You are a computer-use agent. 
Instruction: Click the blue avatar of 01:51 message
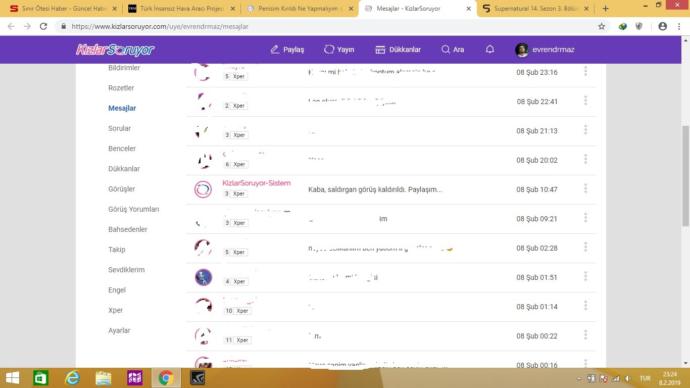pyautogui.click(x=203, y=278)
